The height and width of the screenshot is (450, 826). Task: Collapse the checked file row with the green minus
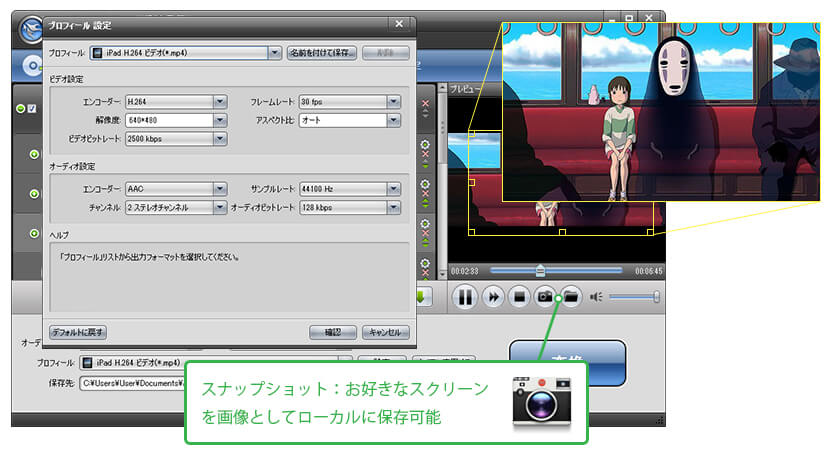pyautogui.click(x=20, y=109)
